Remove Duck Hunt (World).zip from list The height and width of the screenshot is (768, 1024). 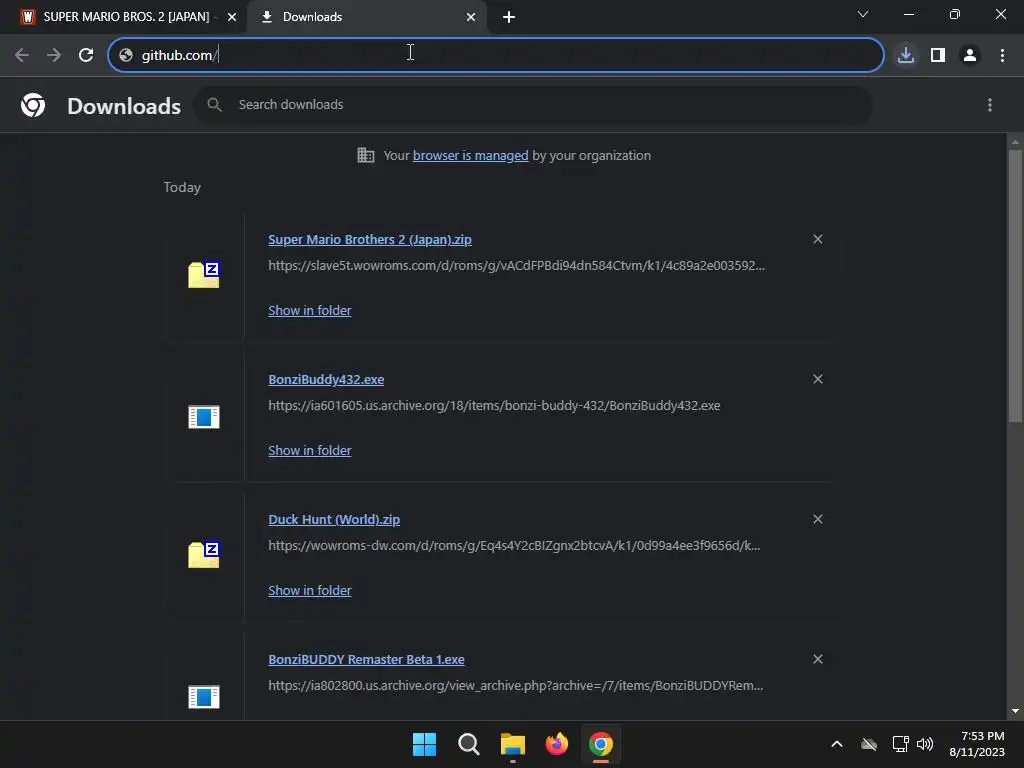point(818,519)
